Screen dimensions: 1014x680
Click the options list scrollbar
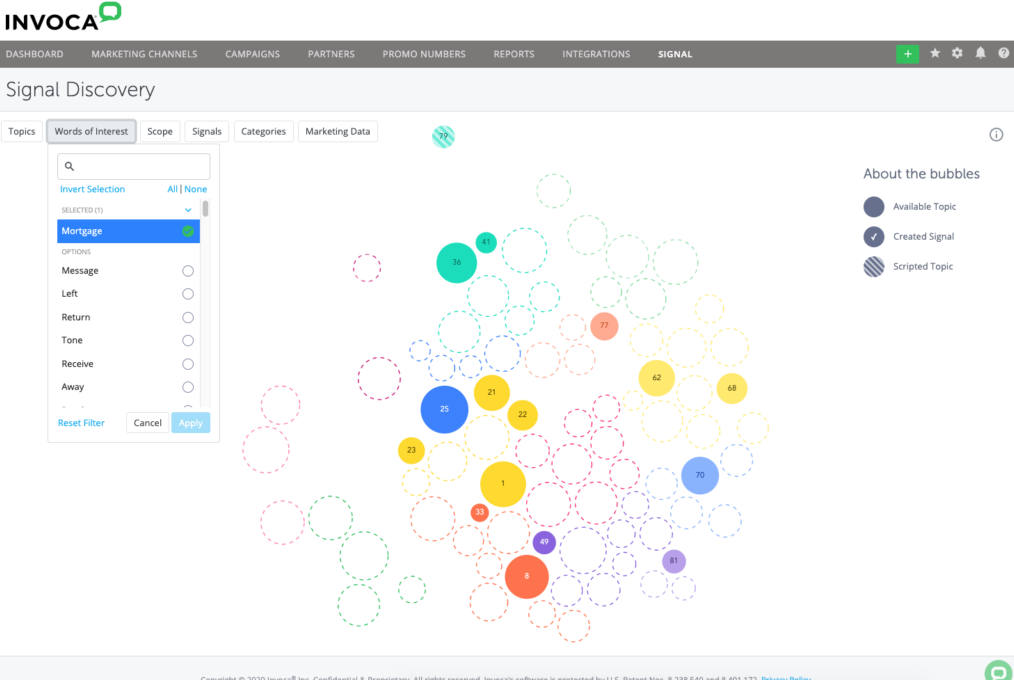[206, 208]
